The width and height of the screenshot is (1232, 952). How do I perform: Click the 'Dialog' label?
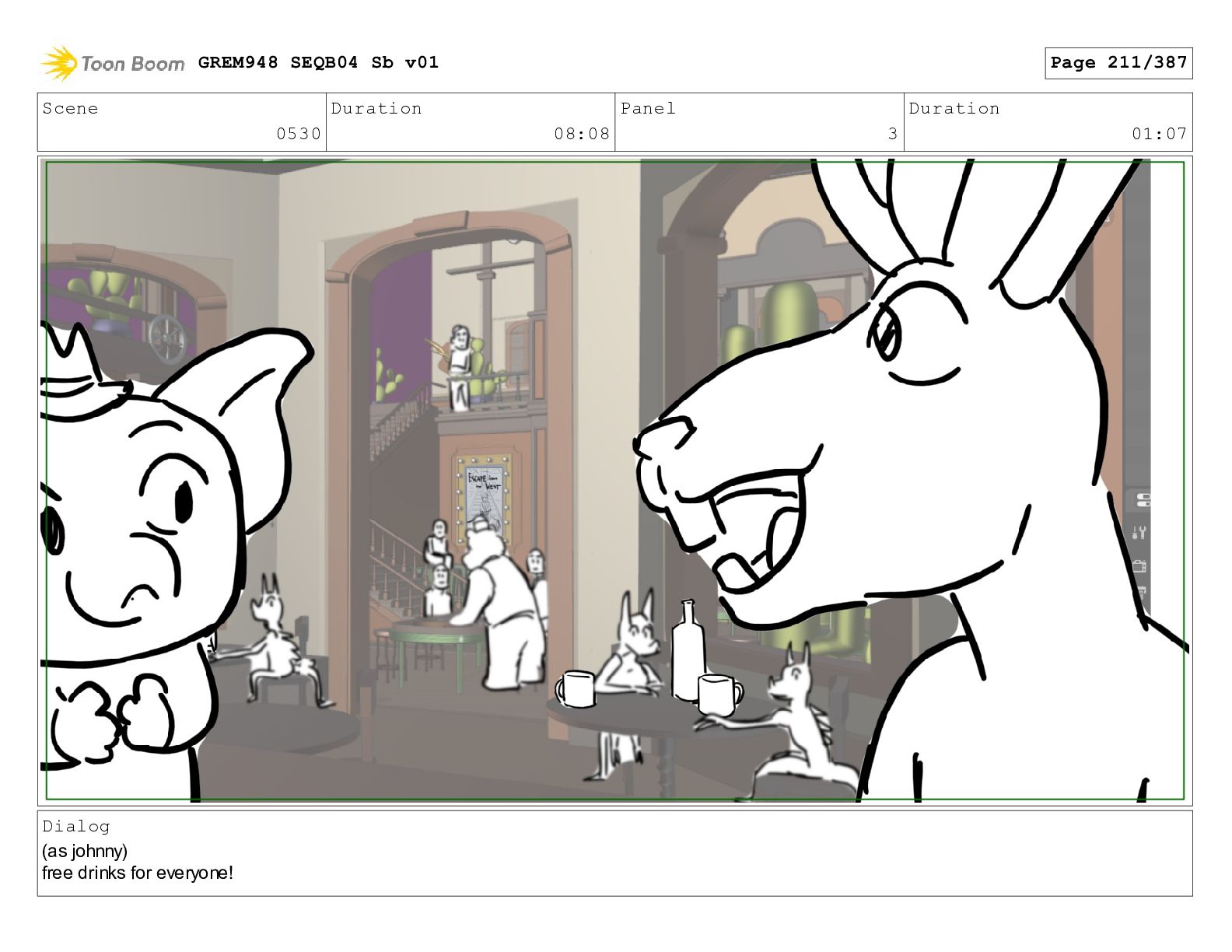pyautogui.click(x=76, y=826)
